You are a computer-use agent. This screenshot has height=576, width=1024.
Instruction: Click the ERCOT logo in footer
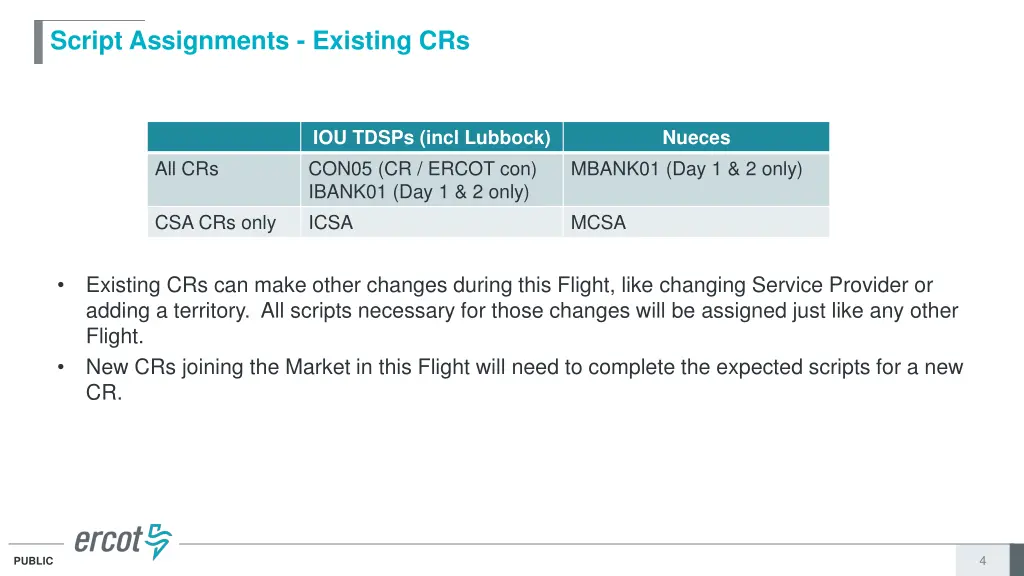point(123,541)
